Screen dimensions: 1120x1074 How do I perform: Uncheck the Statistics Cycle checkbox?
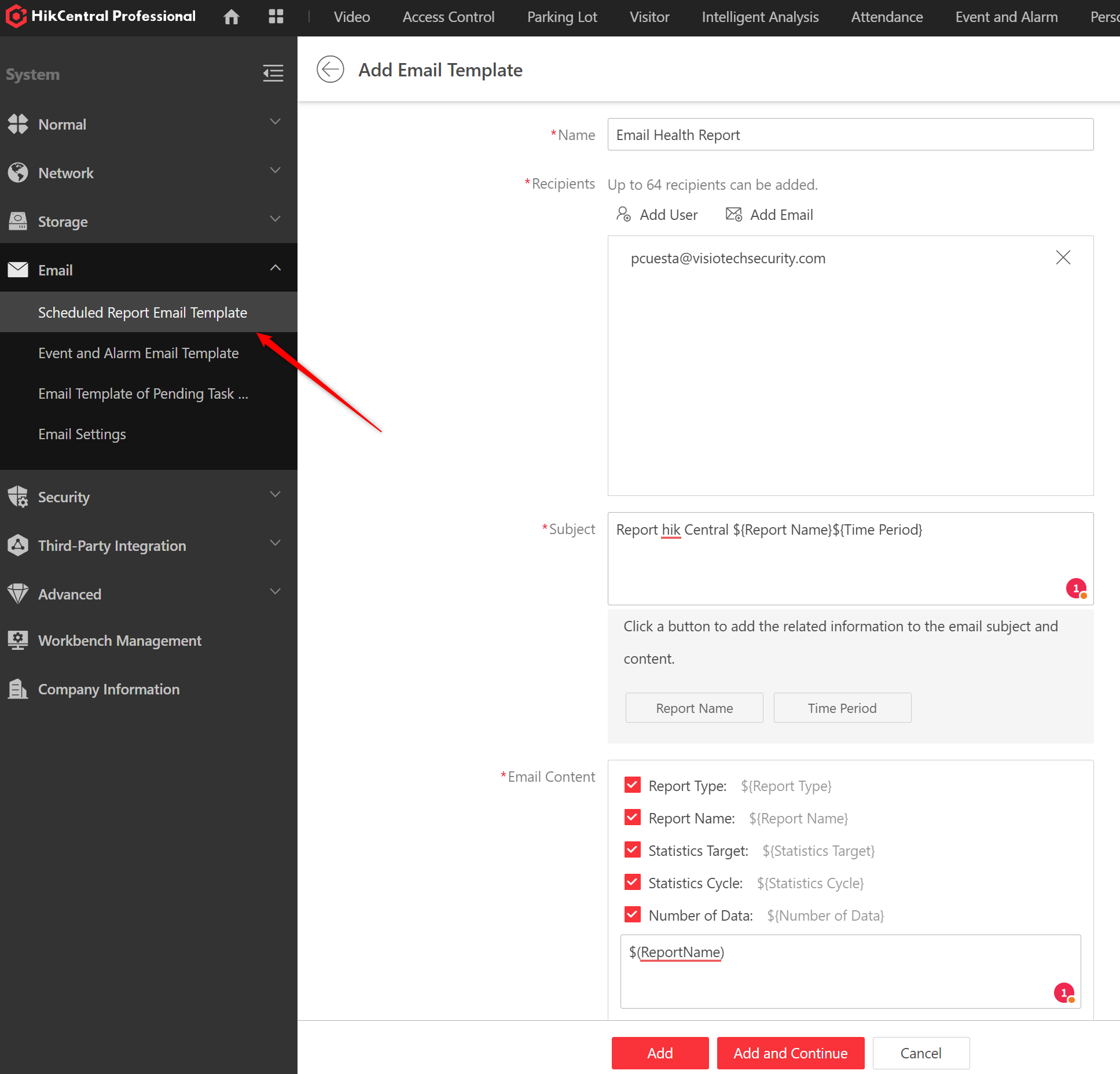(x=633, y=882)
